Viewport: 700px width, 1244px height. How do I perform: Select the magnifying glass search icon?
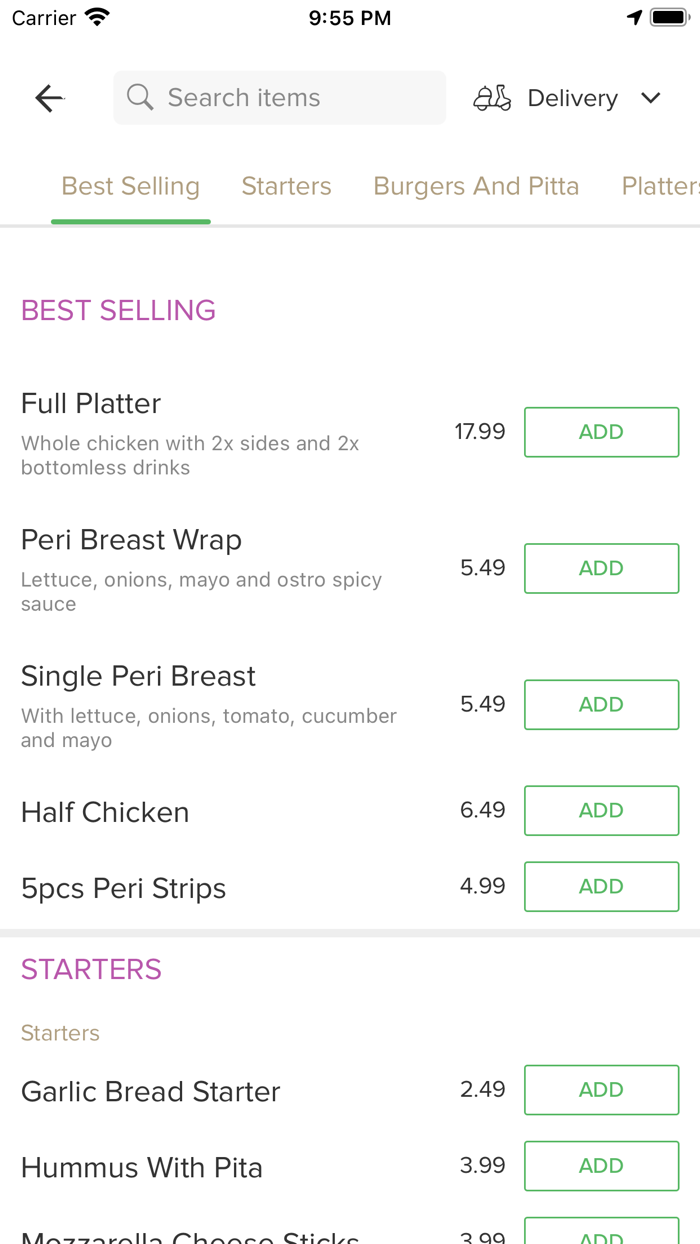139,97
